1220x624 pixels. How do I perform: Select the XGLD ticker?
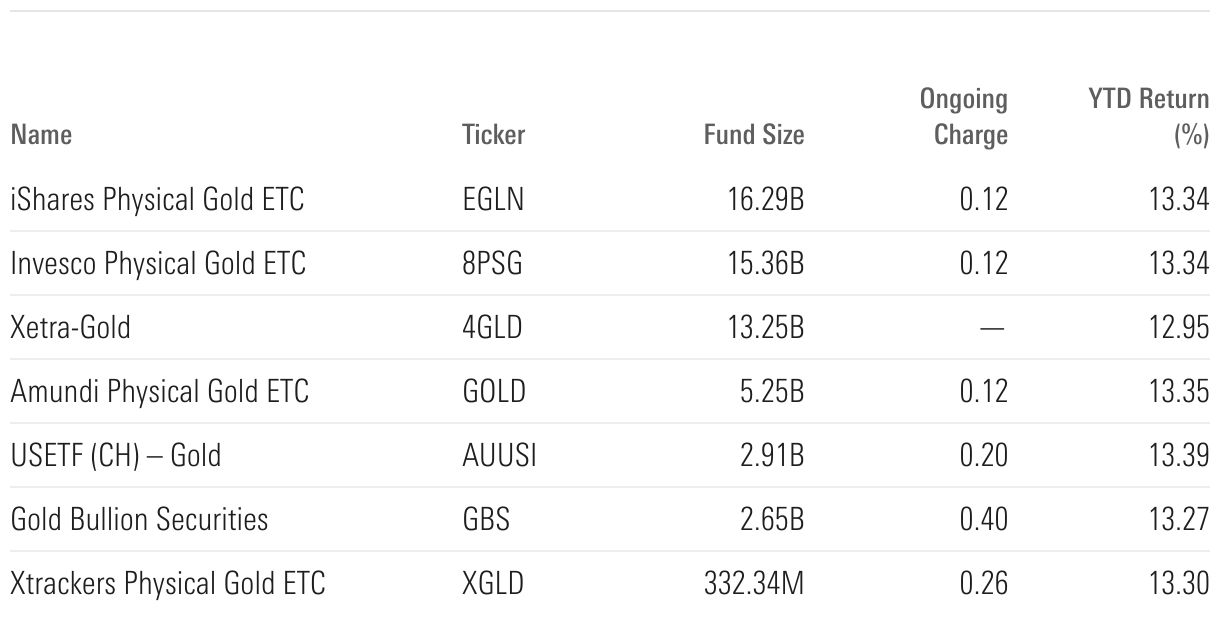click(x=493, y=584)
